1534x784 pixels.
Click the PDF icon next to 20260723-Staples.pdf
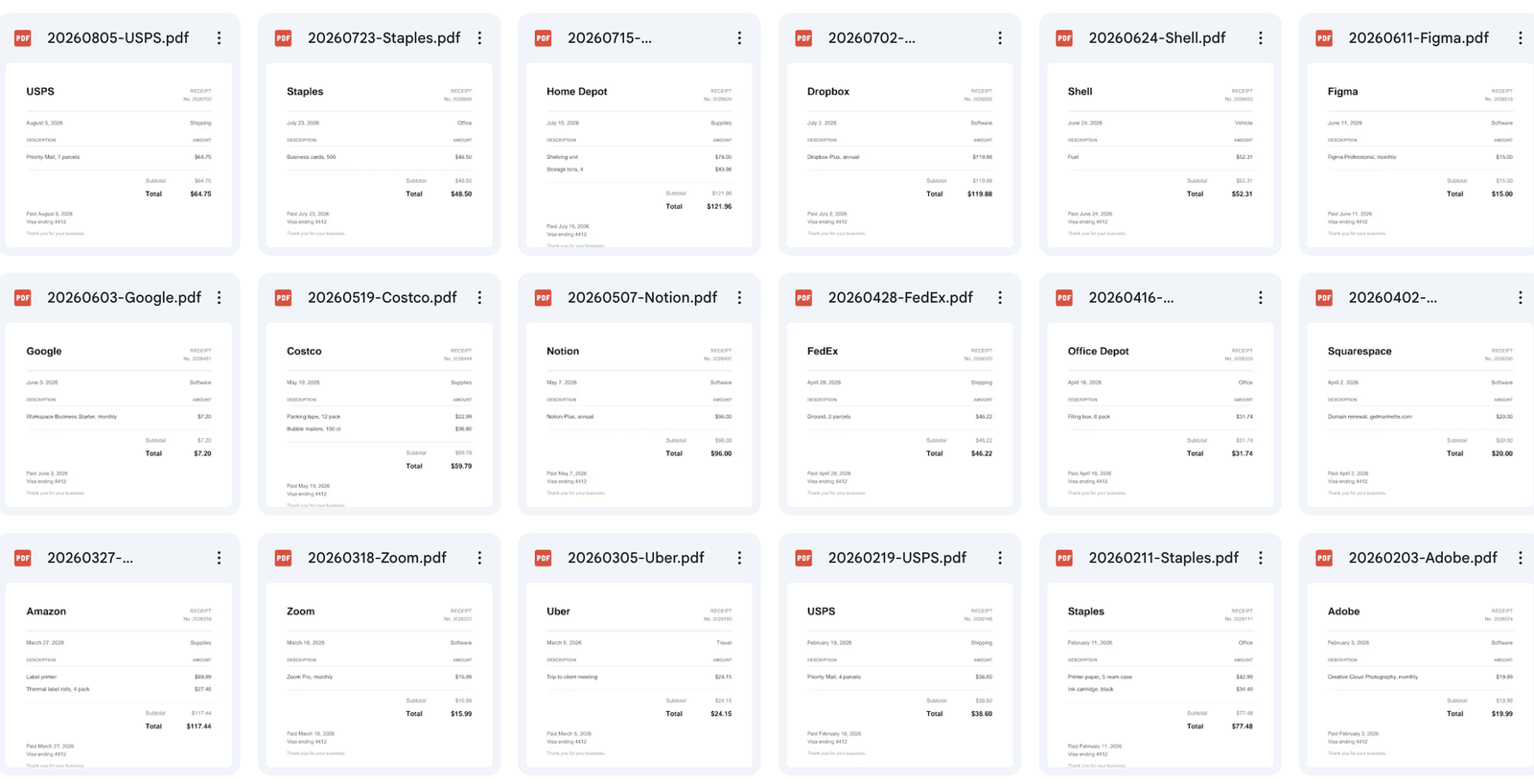283,38
